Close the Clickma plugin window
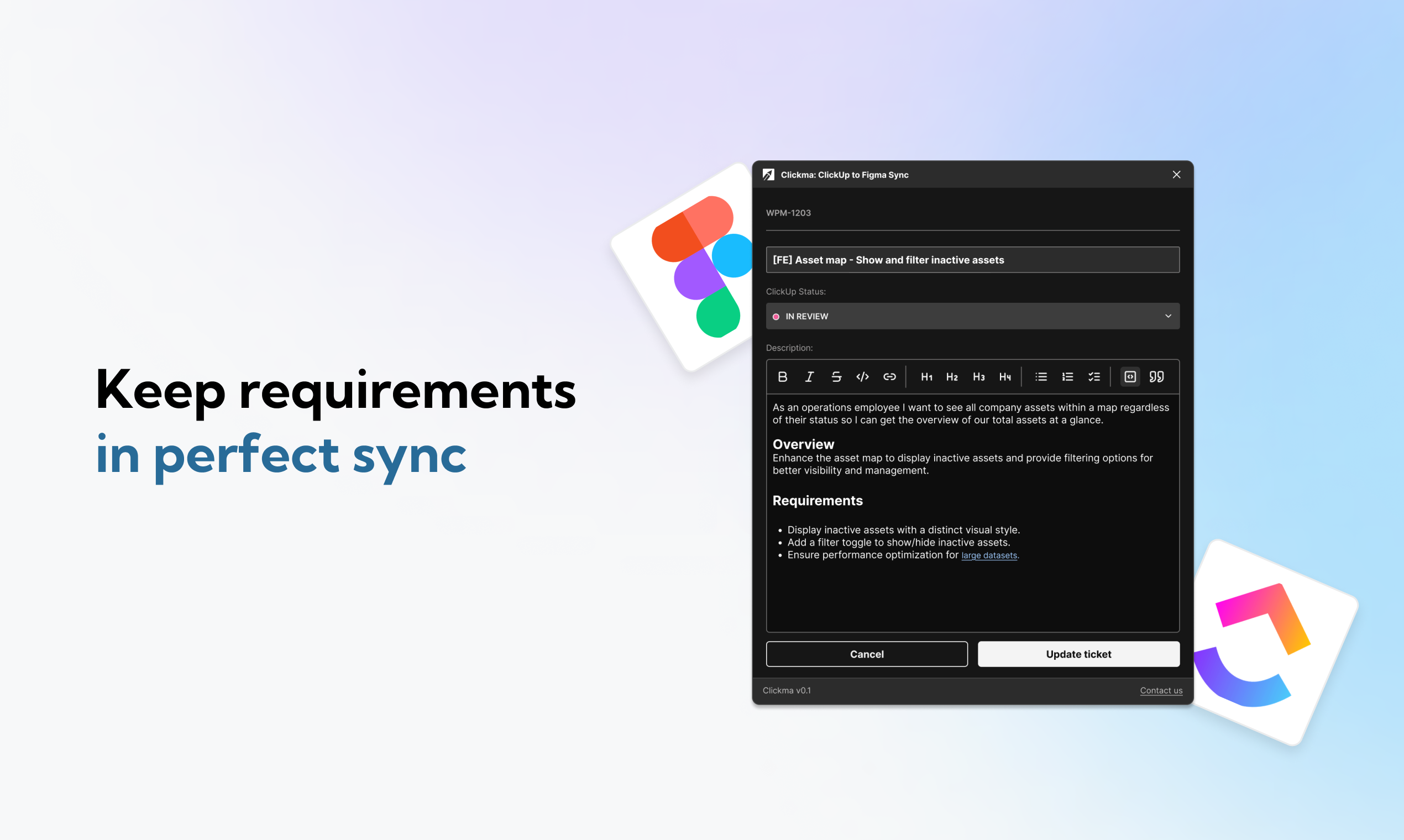1404x840 pixels. pyautogui.click(x=1176, y=175)
